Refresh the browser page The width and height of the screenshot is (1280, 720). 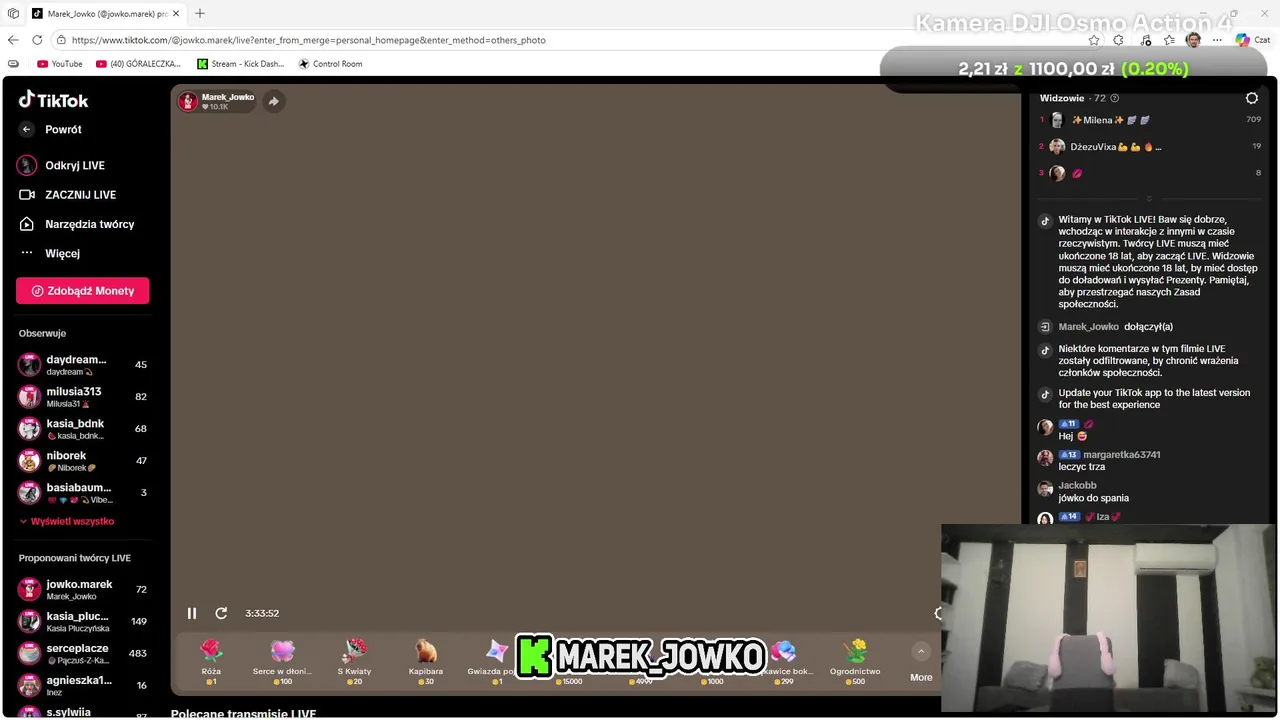click(x=37, y=40)
